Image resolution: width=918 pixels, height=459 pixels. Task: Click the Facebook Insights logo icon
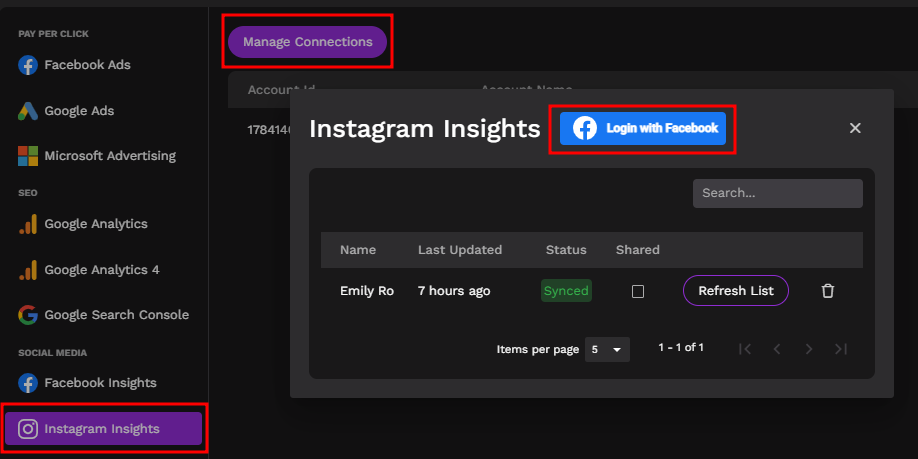pos(28,383)
